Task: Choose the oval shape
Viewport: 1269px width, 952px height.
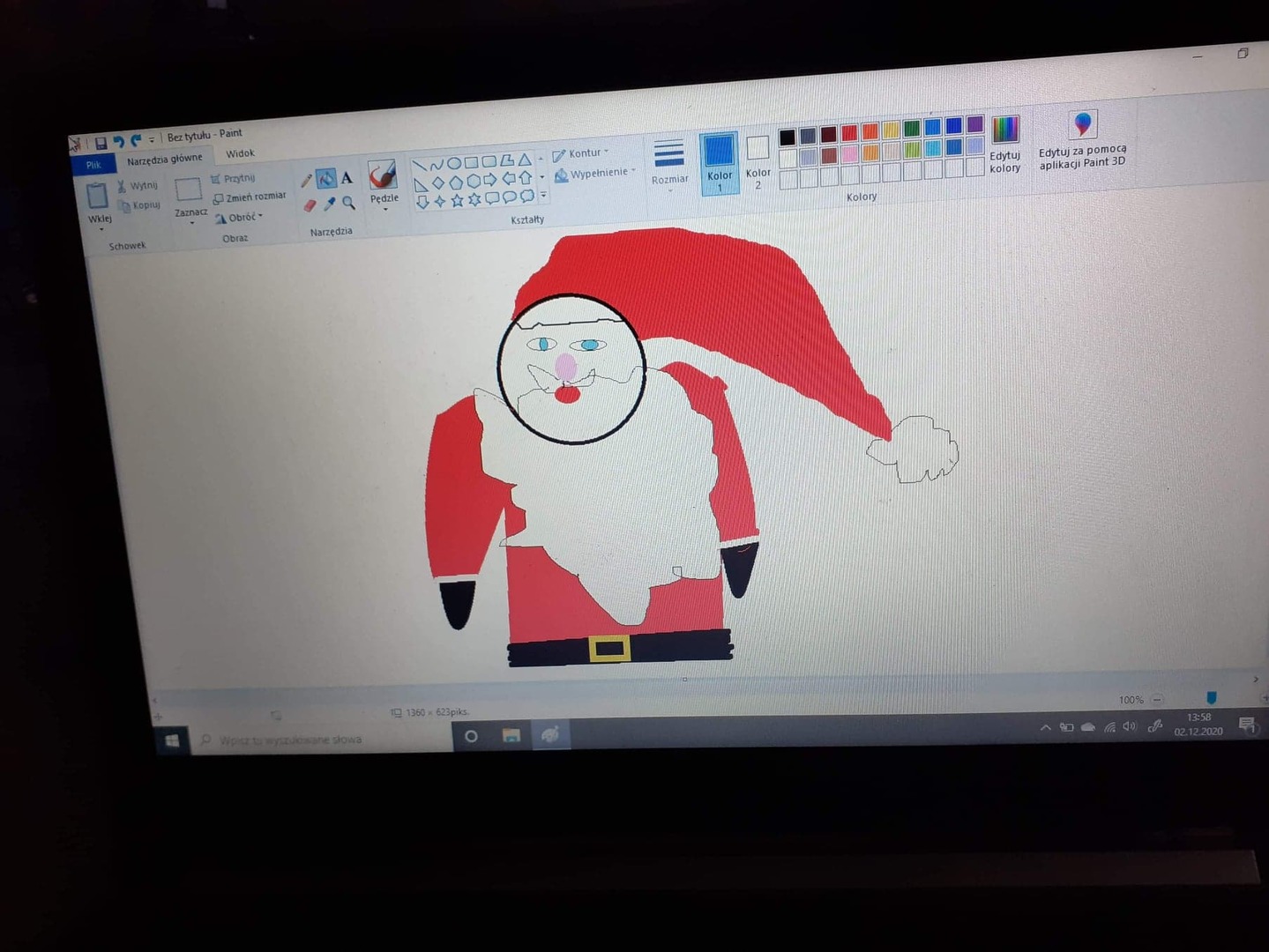Action: pos(454,163)
